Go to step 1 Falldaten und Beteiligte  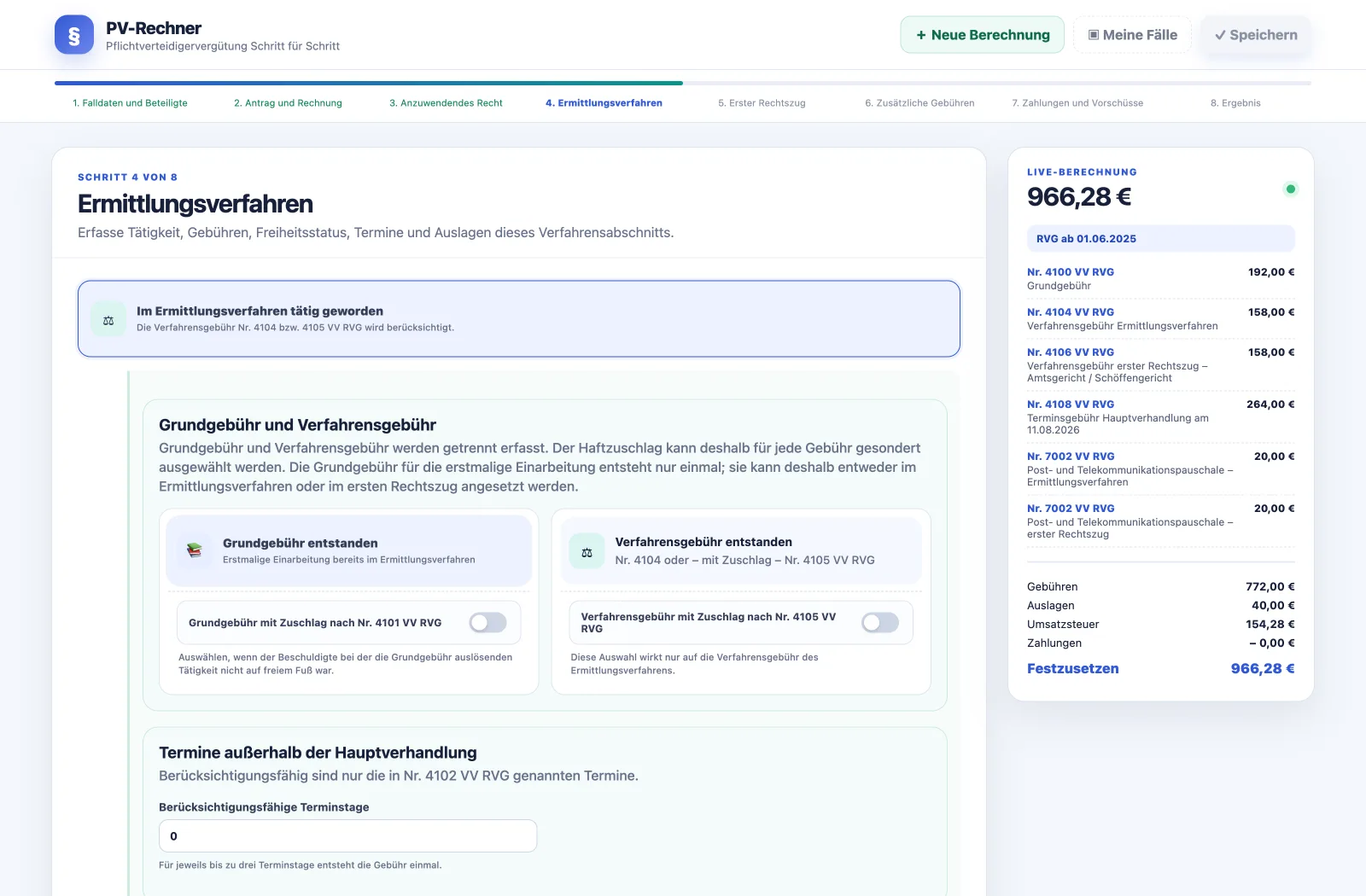(130, 103)
